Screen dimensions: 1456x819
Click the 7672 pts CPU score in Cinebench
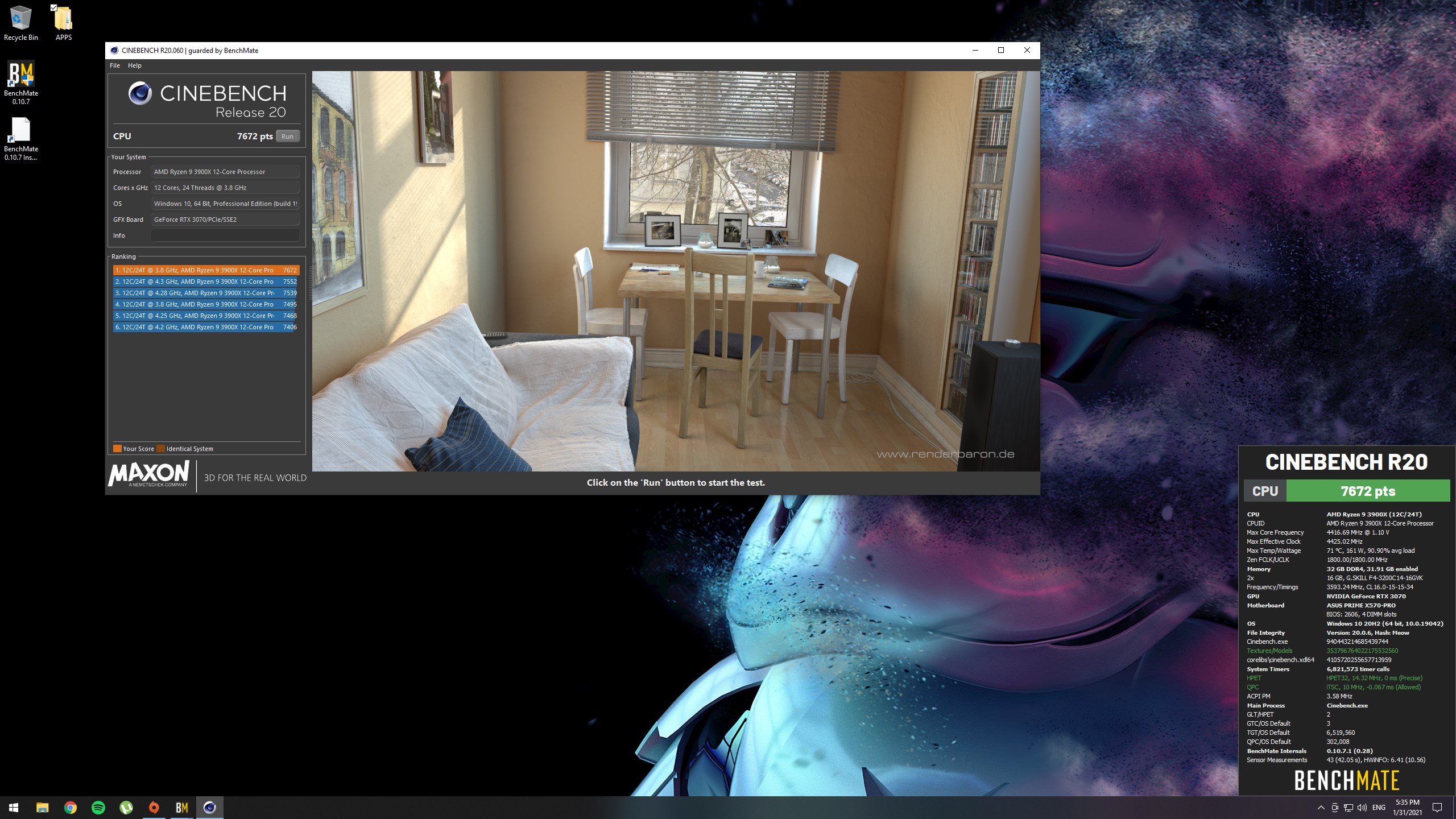255,136
